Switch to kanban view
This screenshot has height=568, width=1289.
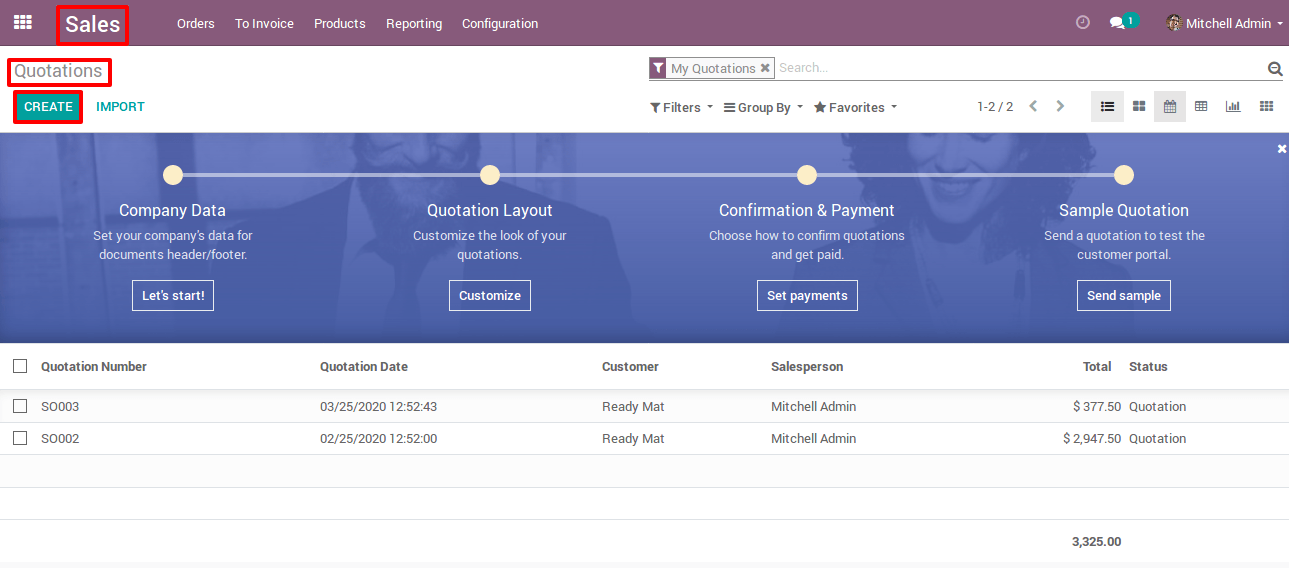1139,106
